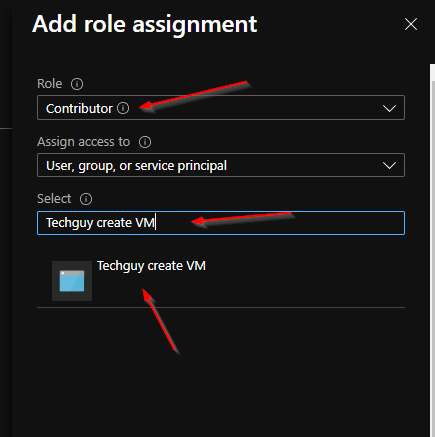Click info icon next to Assign access to

pyautogui.click(x=145, y=142)
